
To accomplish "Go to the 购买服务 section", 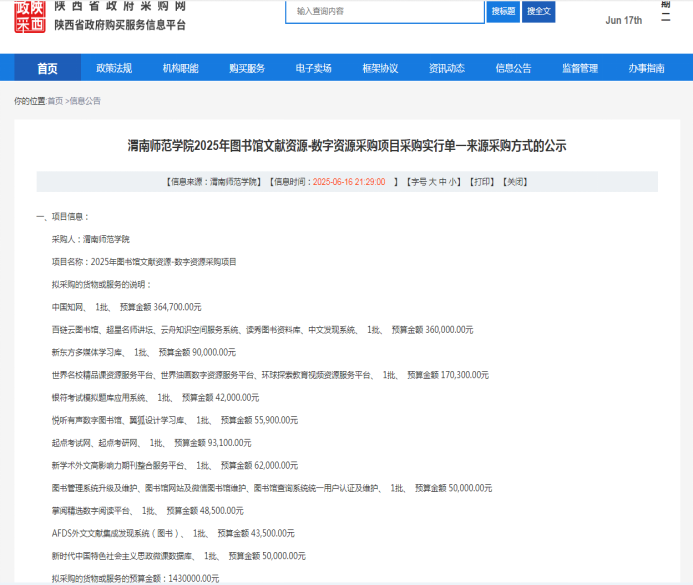I will 247,68.
